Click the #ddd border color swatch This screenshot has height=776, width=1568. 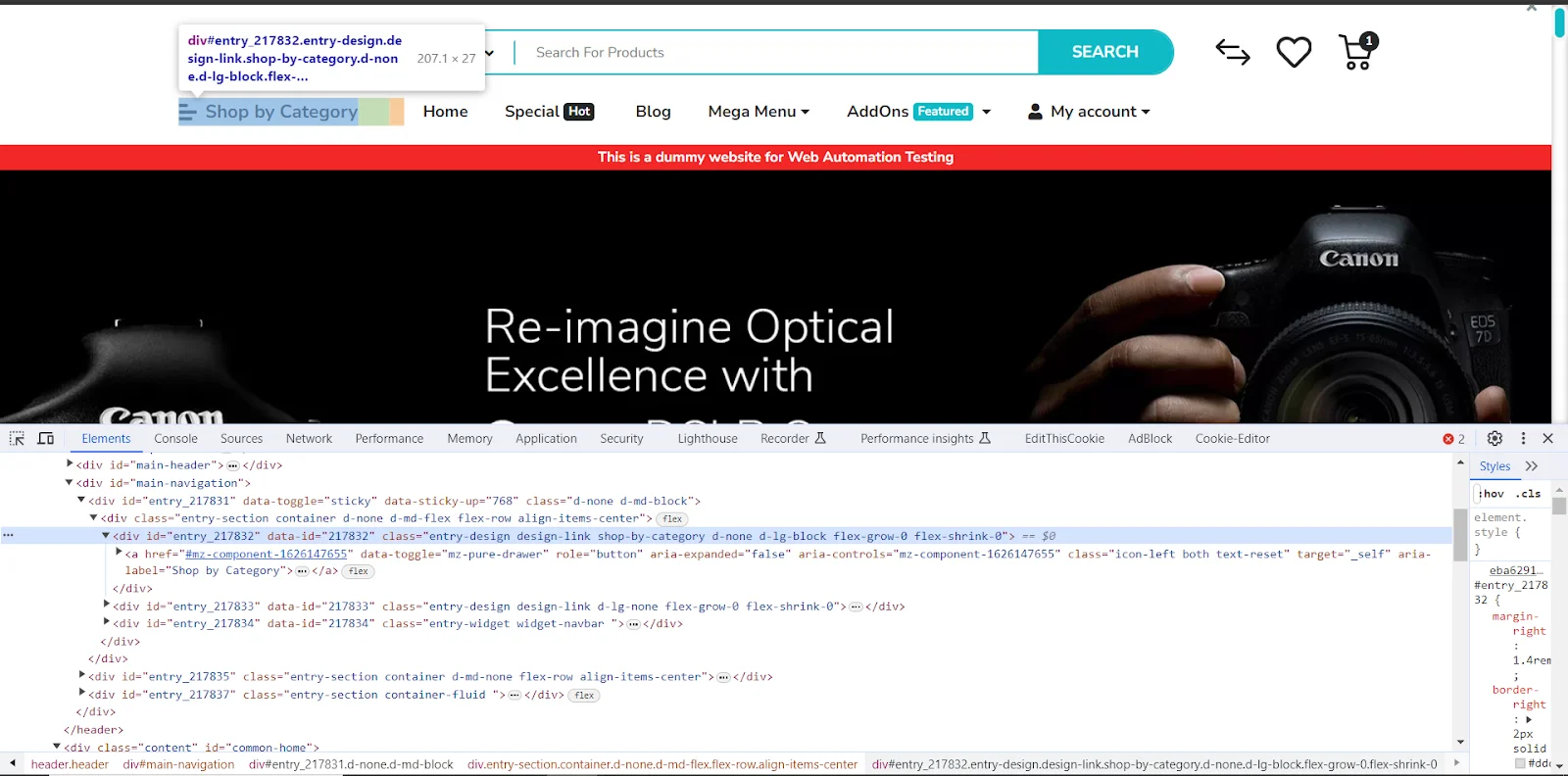click(1520, 763)
